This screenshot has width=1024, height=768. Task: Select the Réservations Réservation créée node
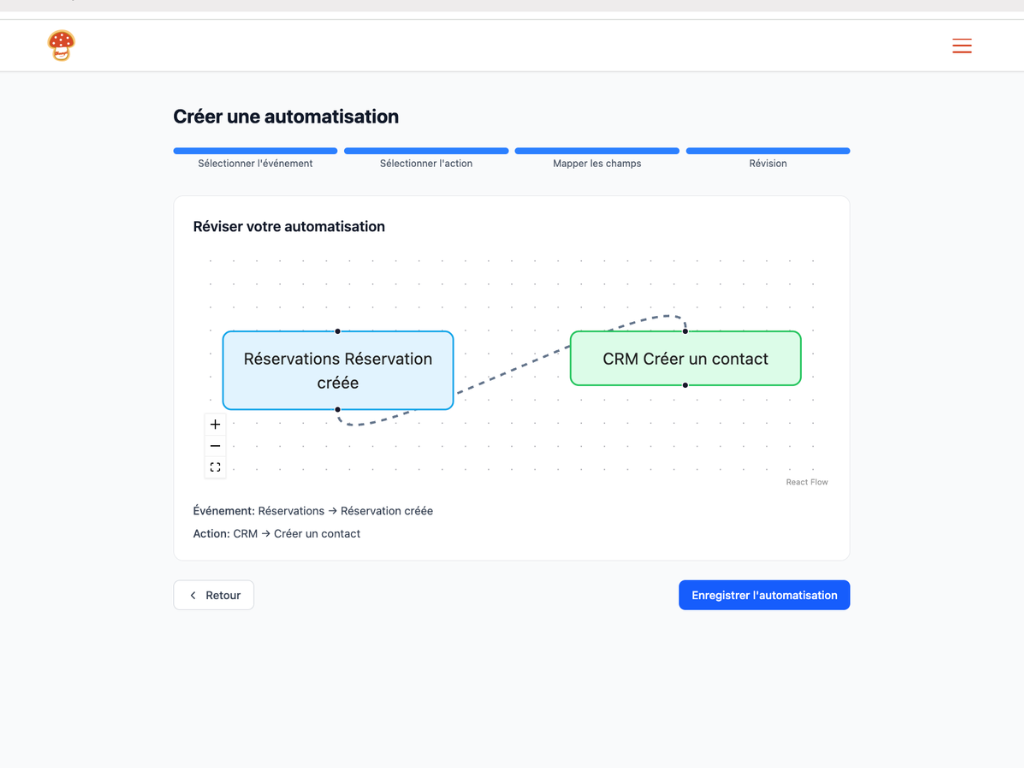pyautogui.click(x=337, y=370)
